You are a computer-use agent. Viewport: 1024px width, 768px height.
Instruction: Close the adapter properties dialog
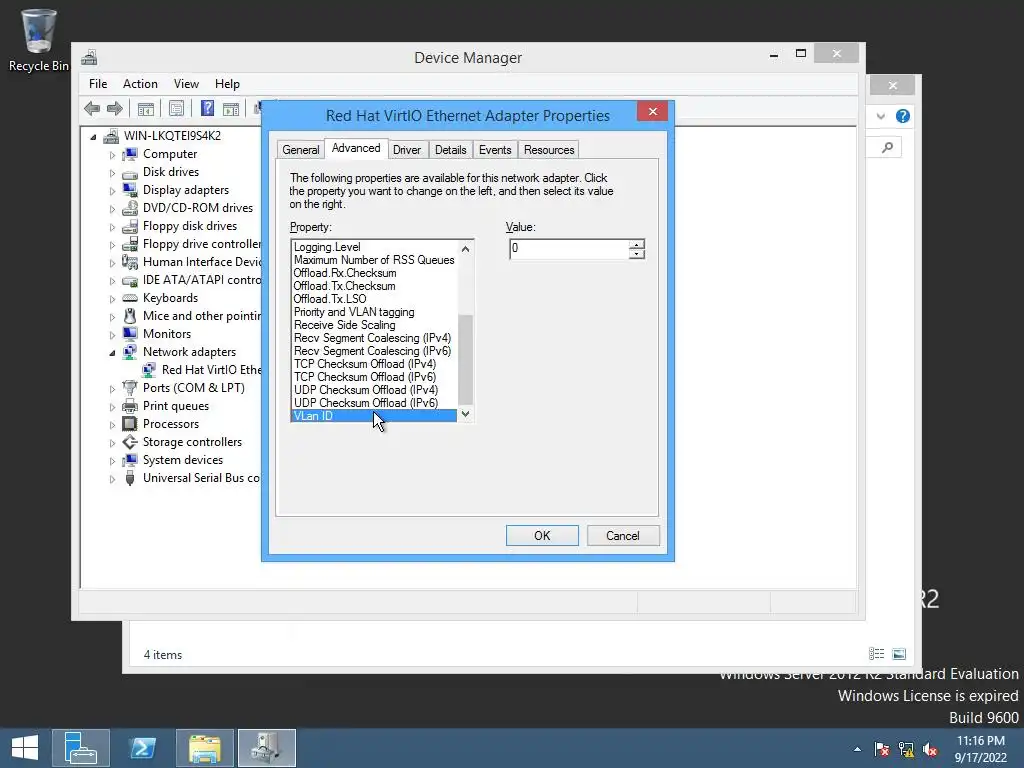pos(652,112)
